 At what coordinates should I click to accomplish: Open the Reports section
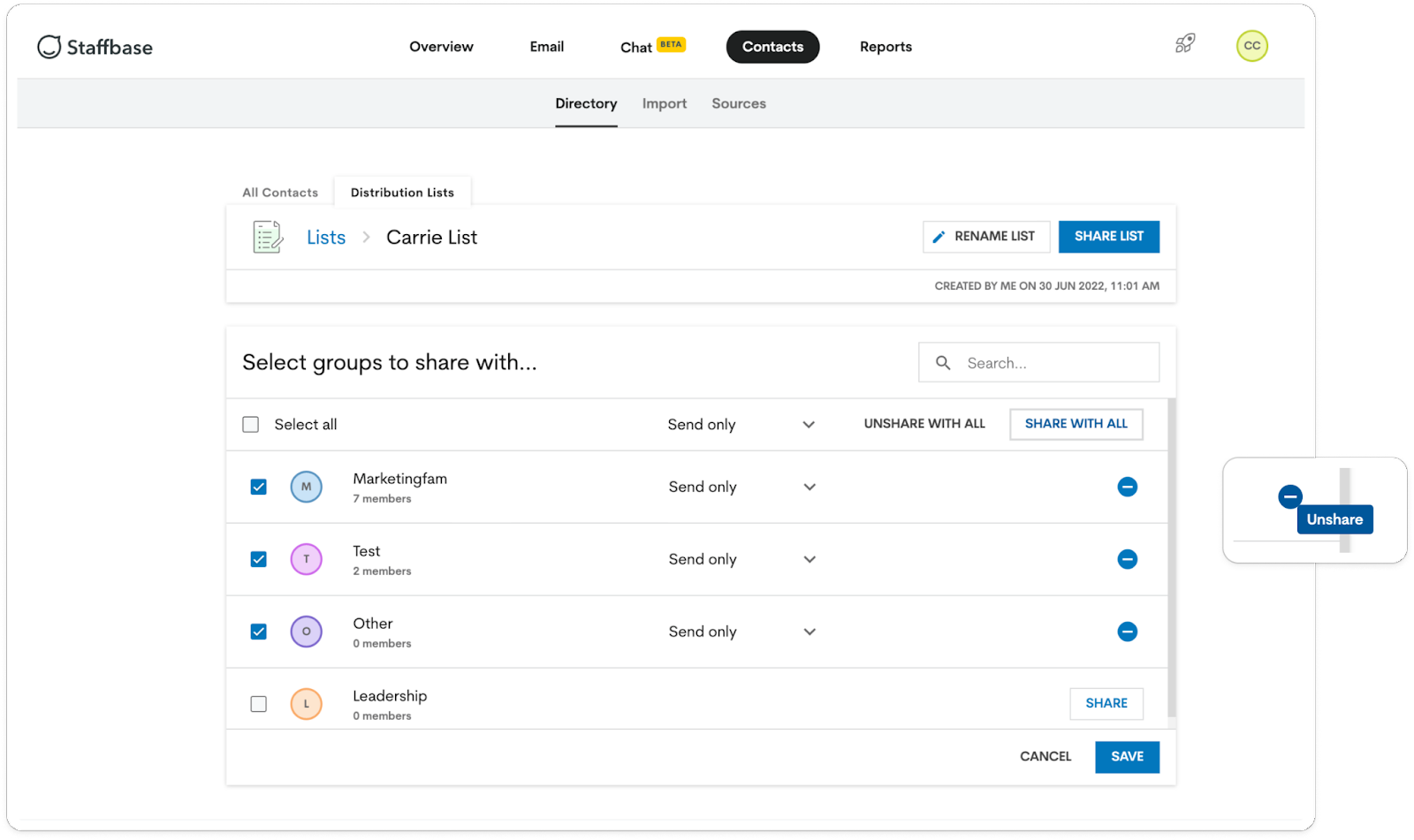pyautogui.click(x=886, y=47)
